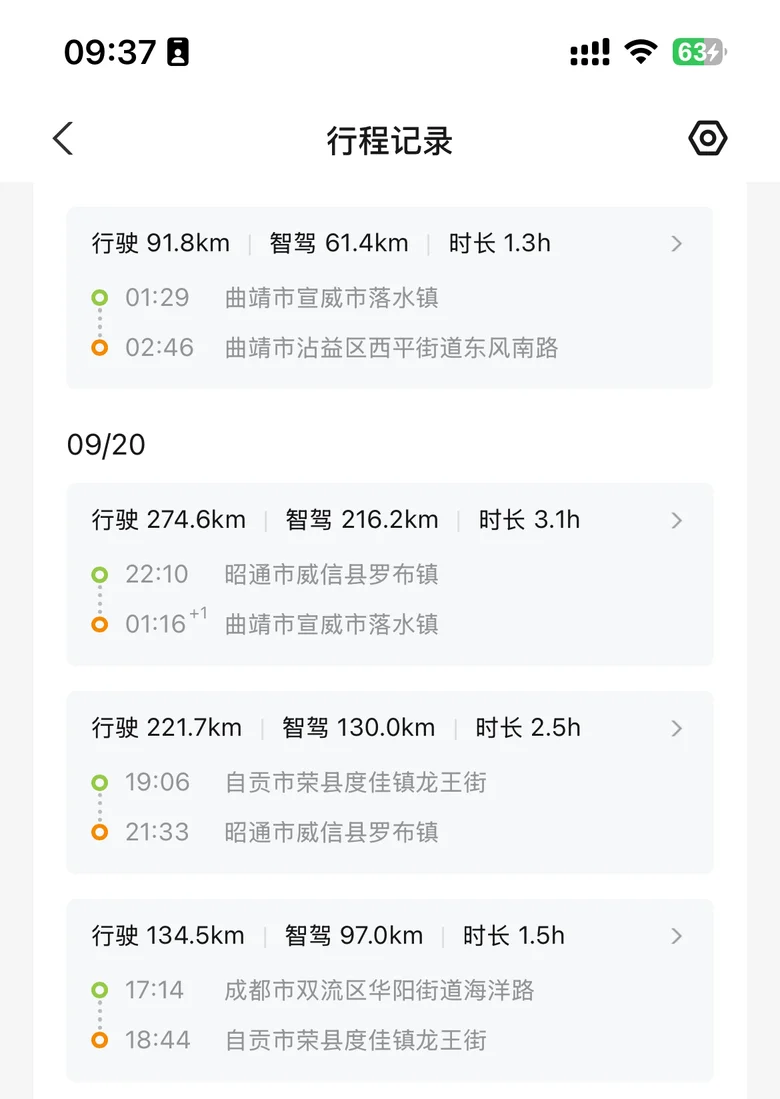Tap the Wi-Fi status icon

click(x=641, y=52)
